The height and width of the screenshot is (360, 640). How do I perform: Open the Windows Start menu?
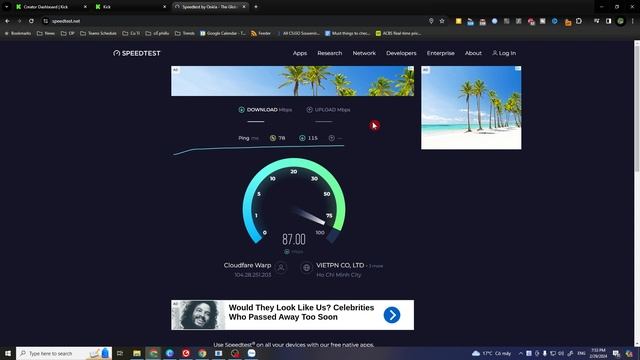[x=8, y=353]
